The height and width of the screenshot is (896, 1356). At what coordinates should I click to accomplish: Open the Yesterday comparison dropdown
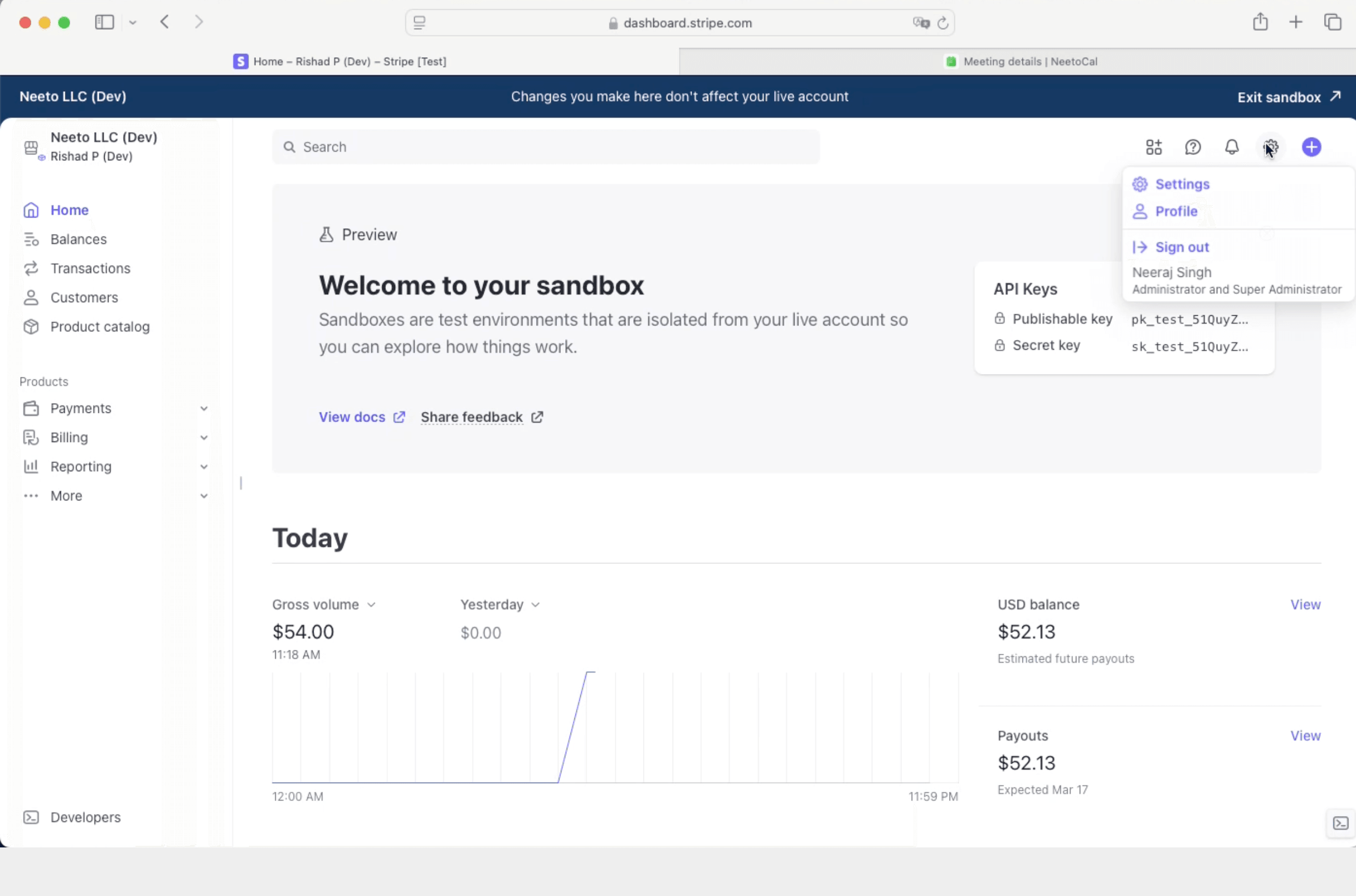pos(500,605)
